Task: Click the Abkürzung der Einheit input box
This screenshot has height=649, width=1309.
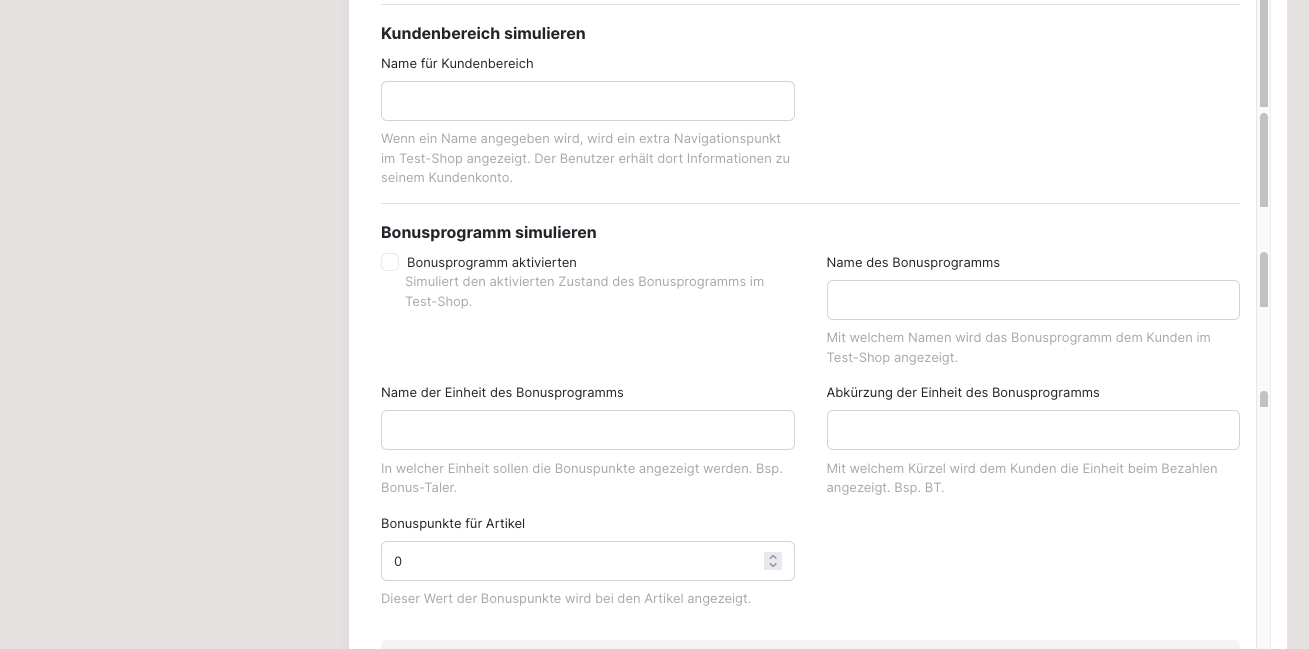Action: pyautogui.click(x=1033, y=430)
